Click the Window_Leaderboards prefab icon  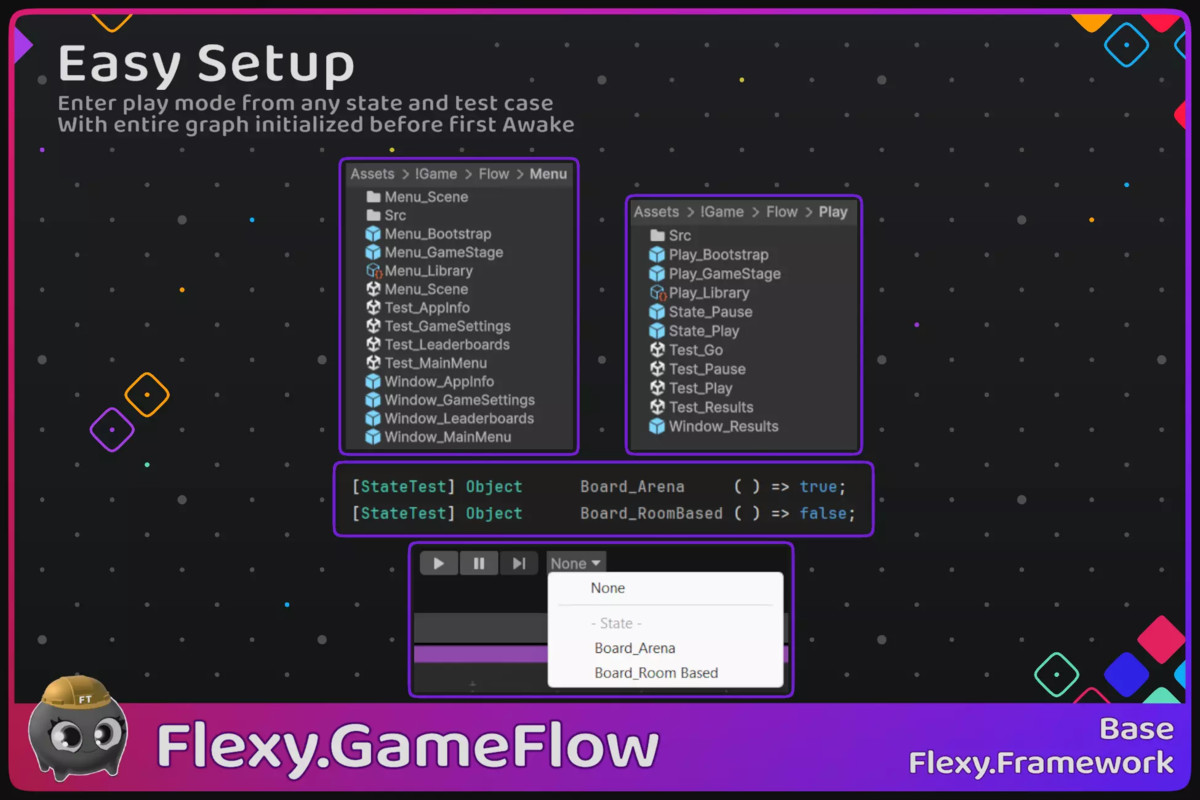374,418
